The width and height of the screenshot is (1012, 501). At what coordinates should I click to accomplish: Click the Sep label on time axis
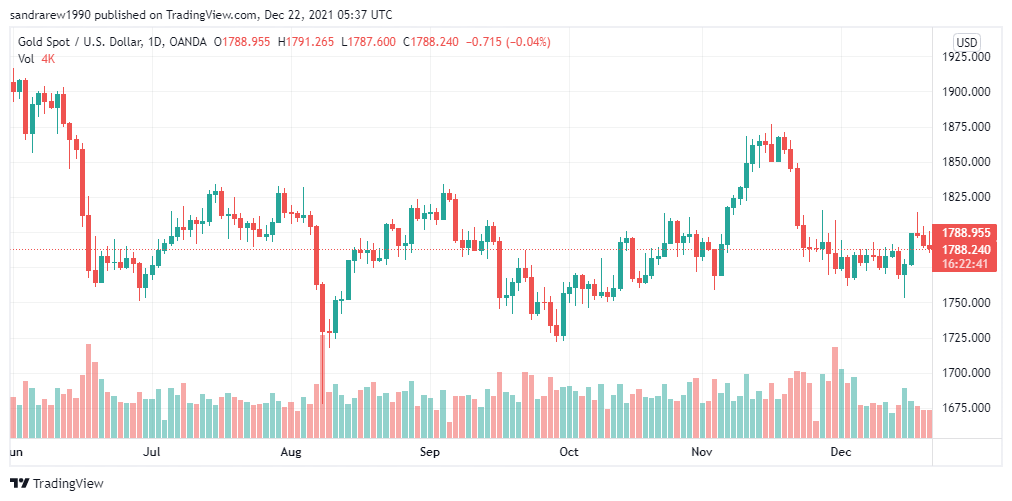pos(429,452)
